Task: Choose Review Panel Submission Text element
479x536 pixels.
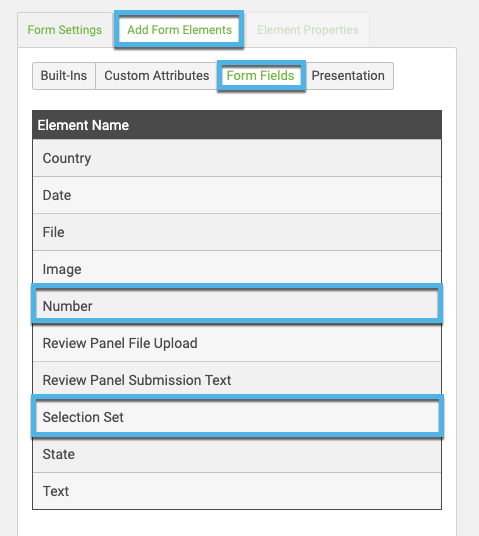Action: [x=237, y=379]
